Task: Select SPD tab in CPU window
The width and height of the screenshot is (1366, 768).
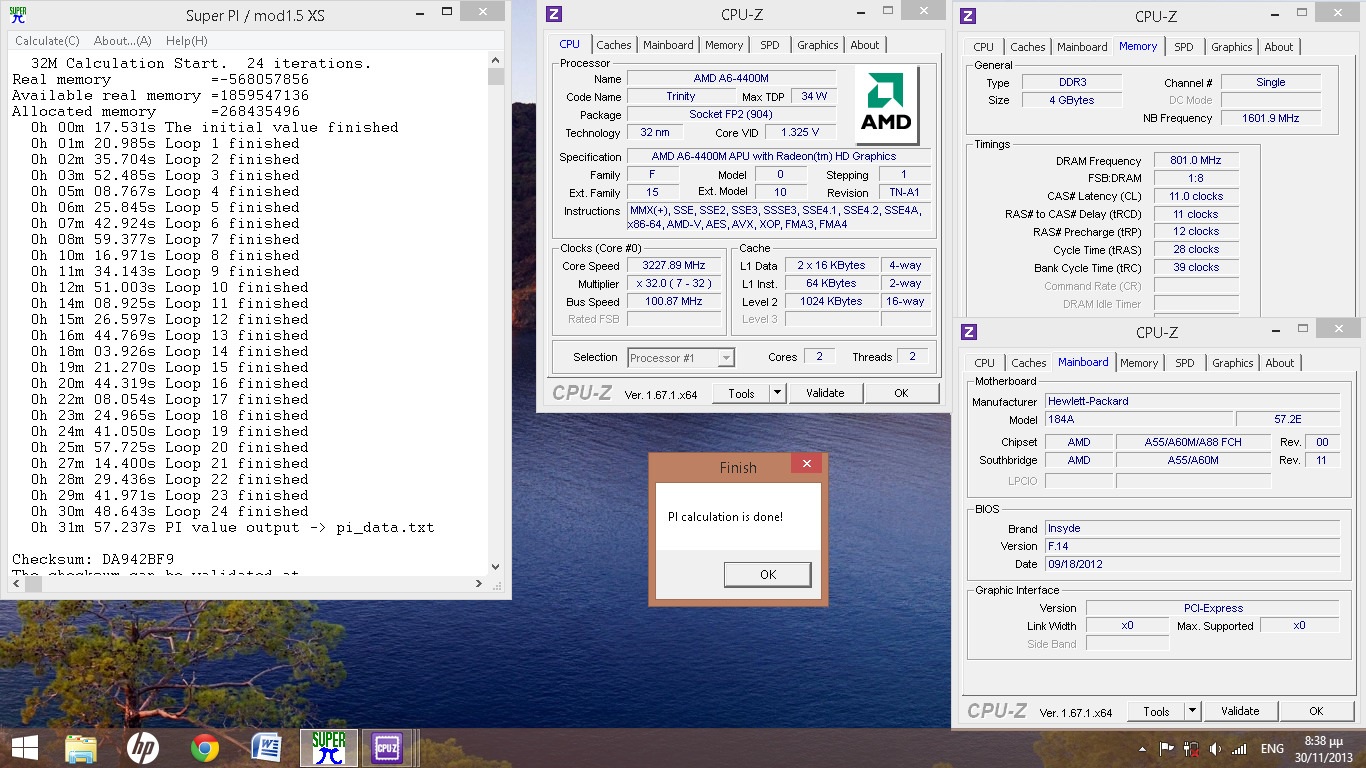Action: 769,45
